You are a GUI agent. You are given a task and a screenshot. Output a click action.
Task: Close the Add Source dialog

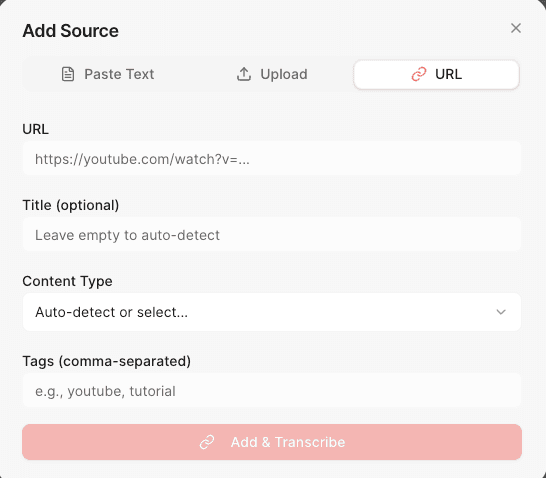click(x=516, y=28)
